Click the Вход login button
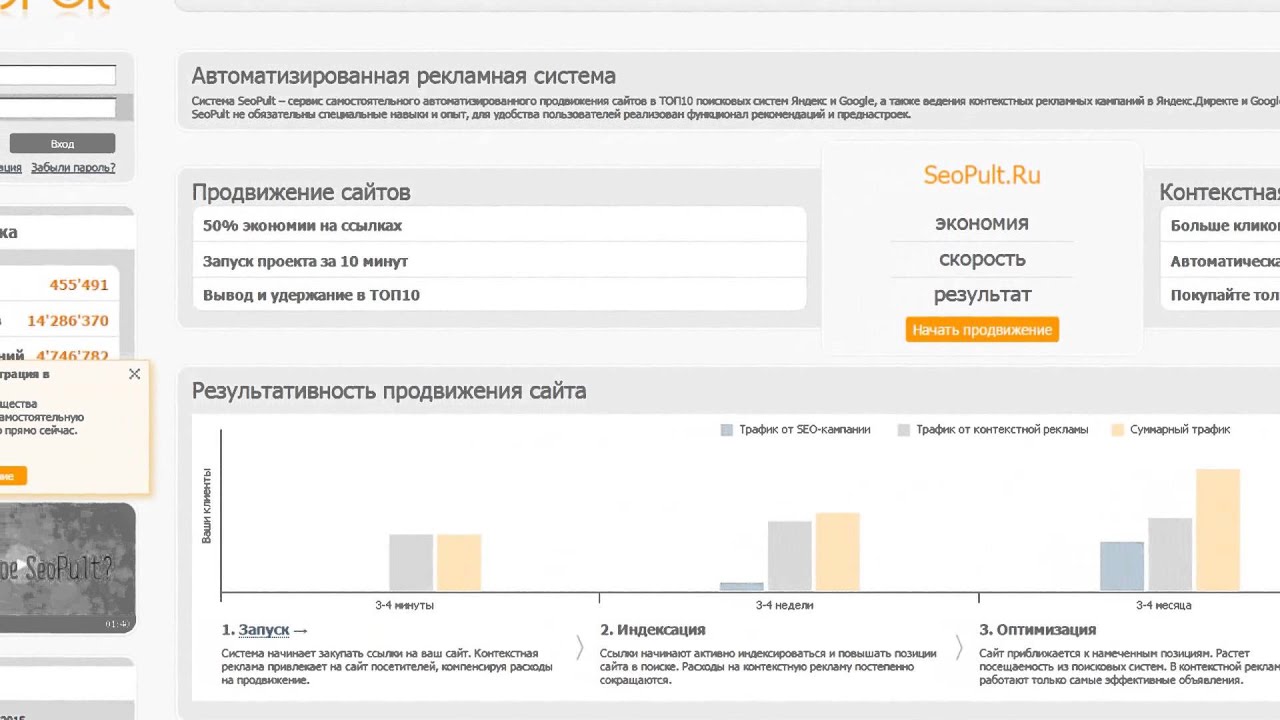 click(62, 144)
